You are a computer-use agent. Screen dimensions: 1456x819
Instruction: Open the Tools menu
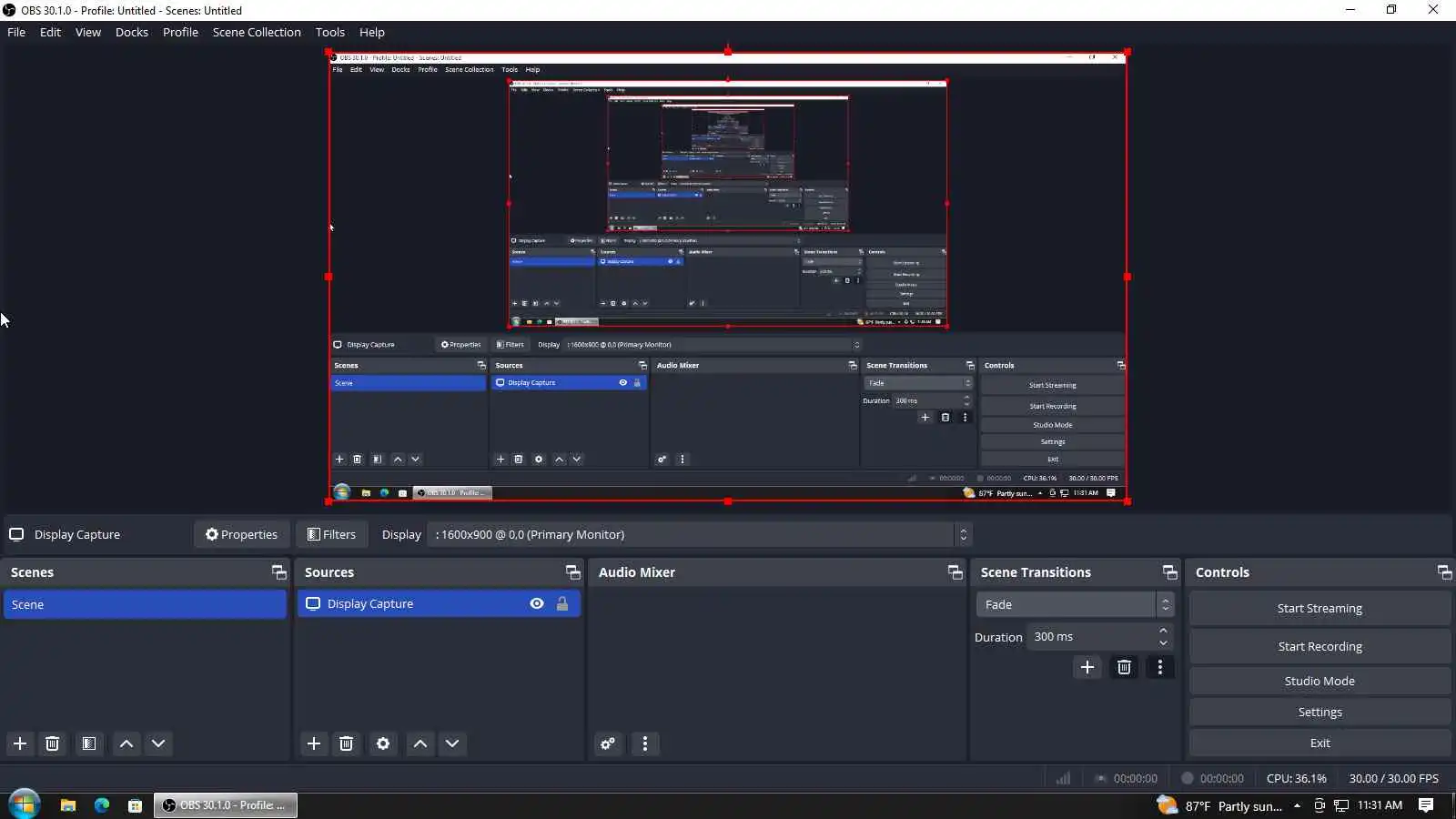pos(330,32)
